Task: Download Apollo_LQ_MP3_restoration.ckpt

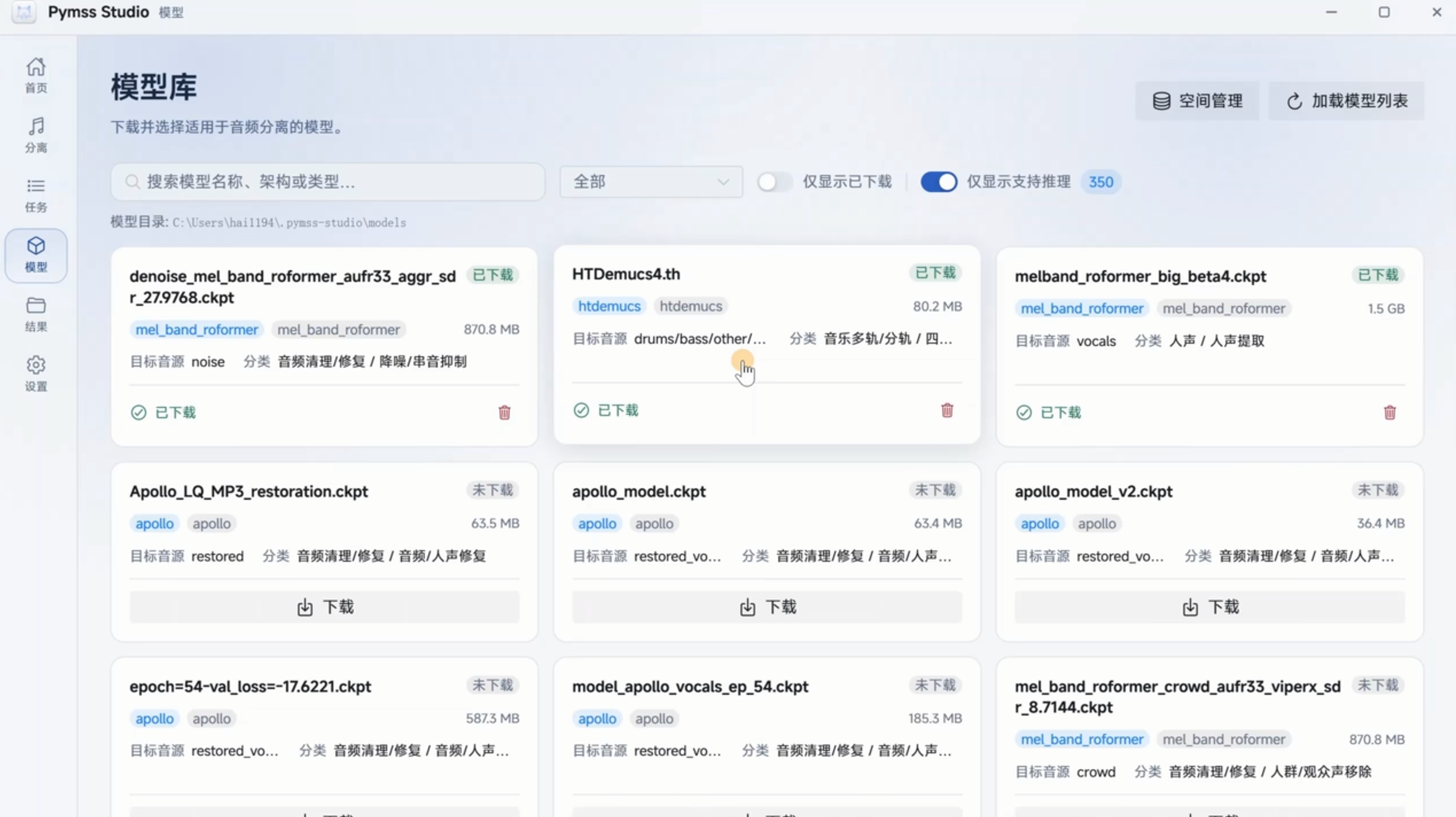Action: 324,606
